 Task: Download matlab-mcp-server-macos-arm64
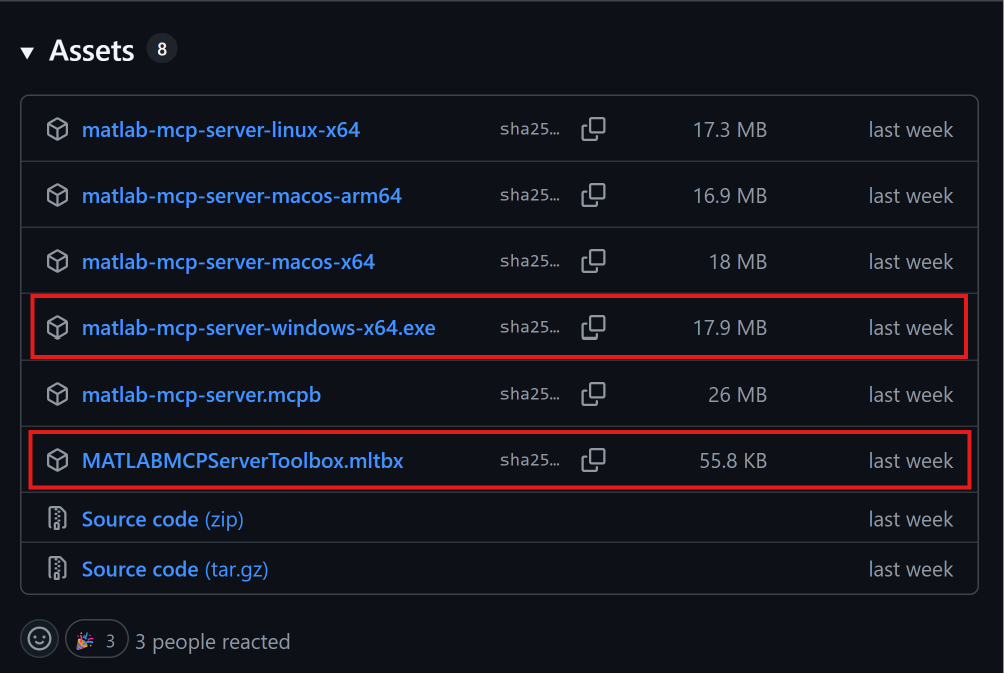241,196
